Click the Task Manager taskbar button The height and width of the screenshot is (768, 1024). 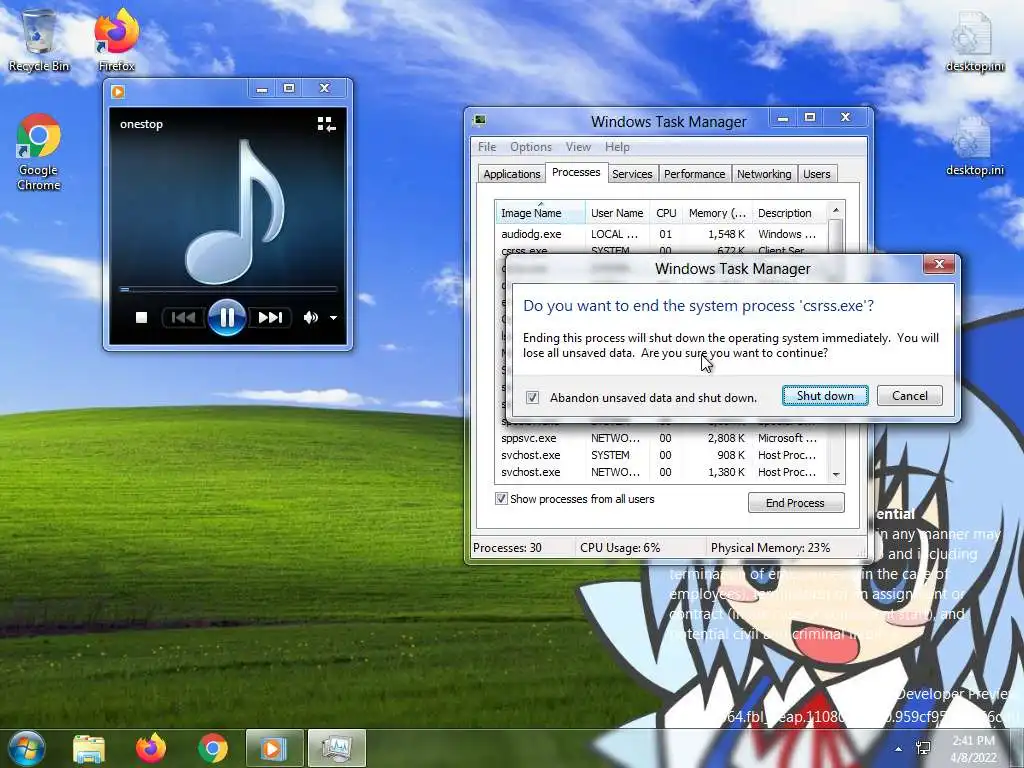[337, 748]
